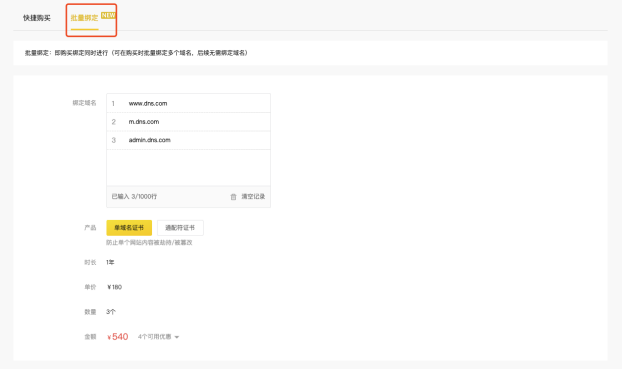Click the ¥540 total amount
This screenshot has height=369, width=622.
(x=117, y=337)
